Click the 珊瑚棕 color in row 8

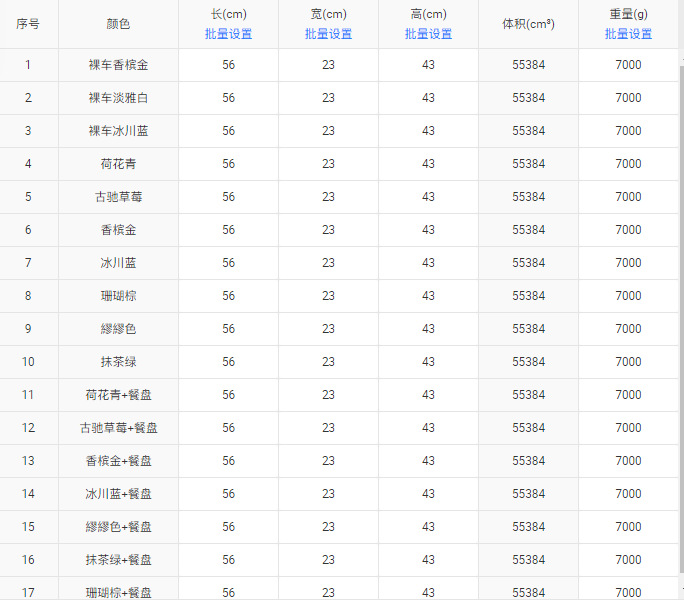(118, 296)
